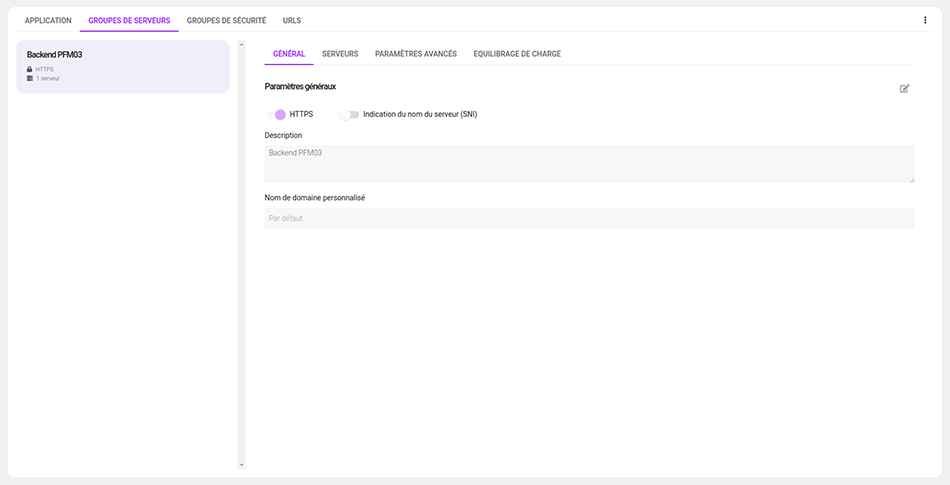Viewport: 950px width, 485px height.
Task: Select the GROUPES DE SERVEURS tab
Action: pyautogui.click(x=129, y=20)
